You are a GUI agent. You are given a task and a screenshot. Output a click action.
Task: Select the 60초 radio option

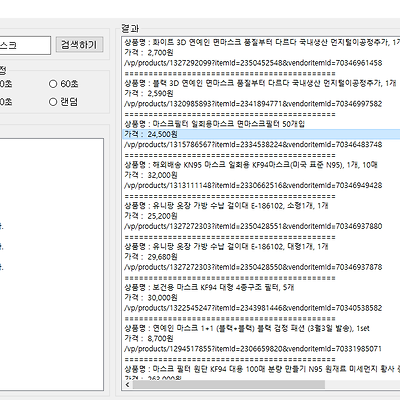[63, 84]
